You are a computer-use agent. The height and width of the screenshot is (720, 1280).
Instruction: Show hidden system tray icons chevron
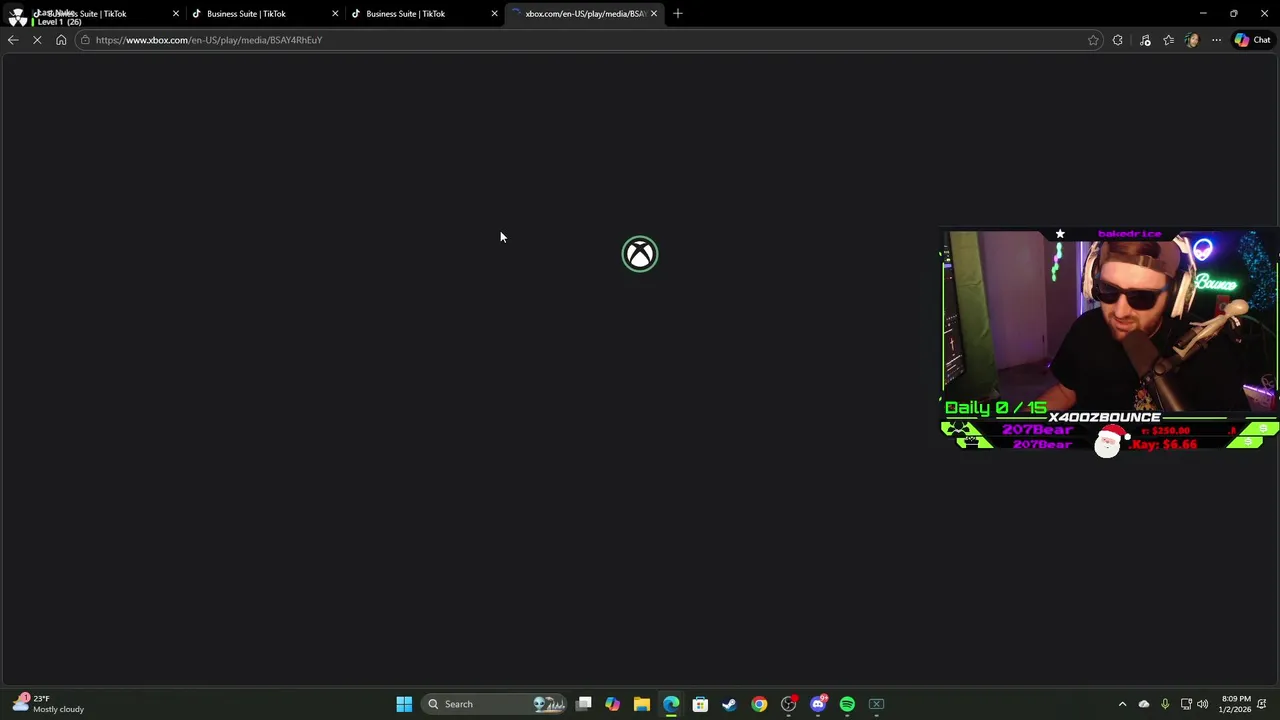coord(1122,704)
